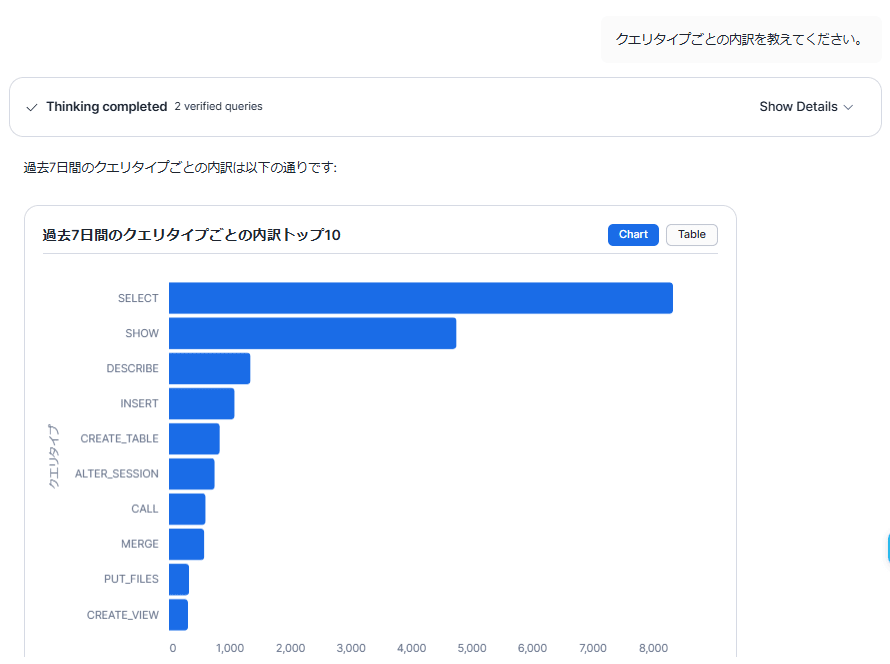Click the Thinking completed status text
Screen dimensions: 890x664
point(106,107)
